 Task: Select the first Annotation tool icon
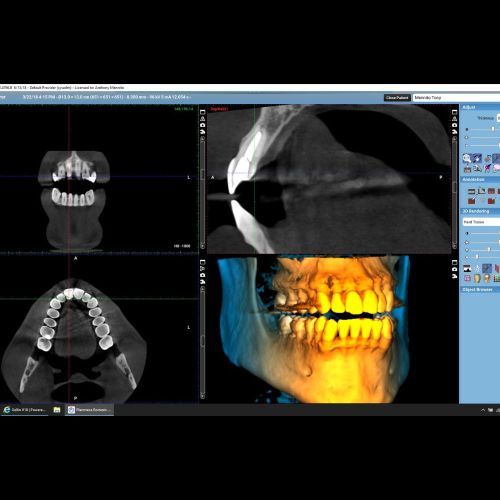click(471, 191)
